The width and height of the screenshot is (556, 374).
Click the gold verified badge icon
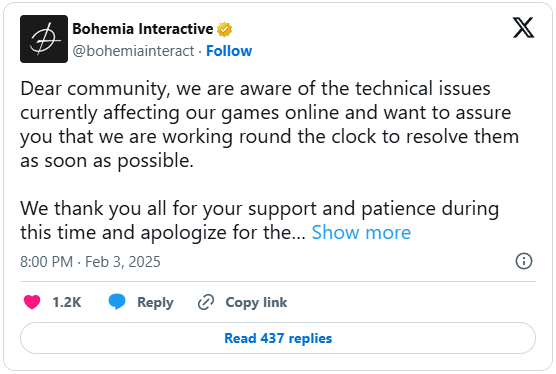[224, 29]
